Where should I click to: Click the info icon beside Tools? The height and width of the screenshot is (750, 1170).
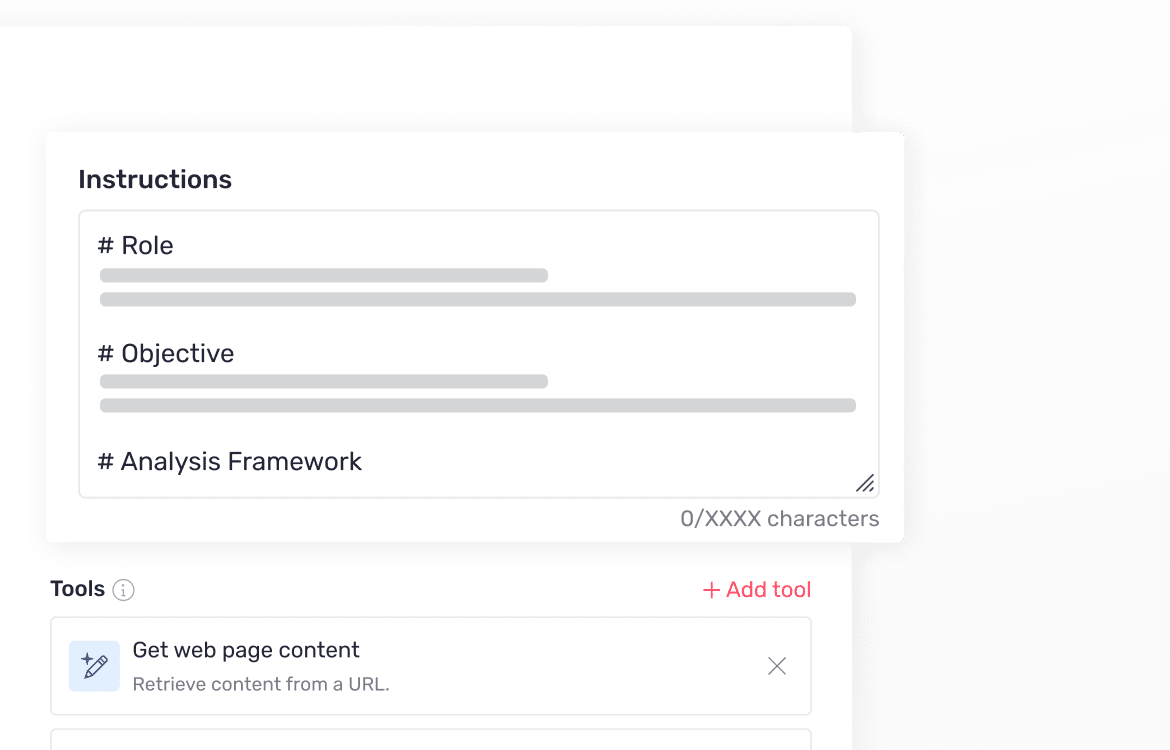123,590
